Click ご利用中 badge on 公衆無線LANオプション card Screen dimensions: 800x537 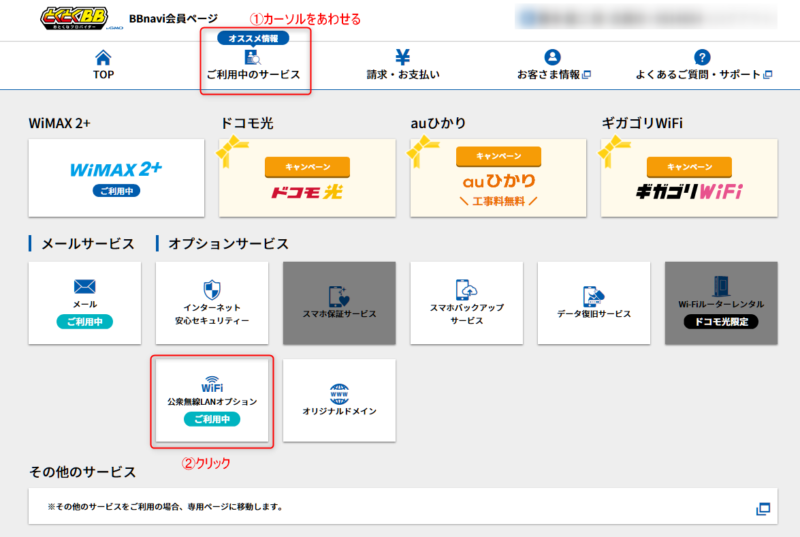click(x=212, y=419)
